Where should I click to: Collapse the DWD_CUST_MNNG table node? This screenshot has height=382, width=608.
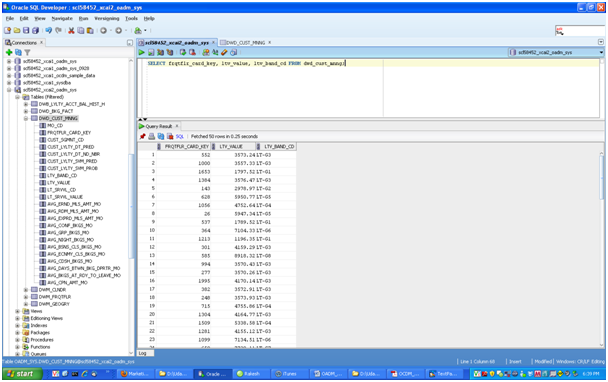pos(26,118)
